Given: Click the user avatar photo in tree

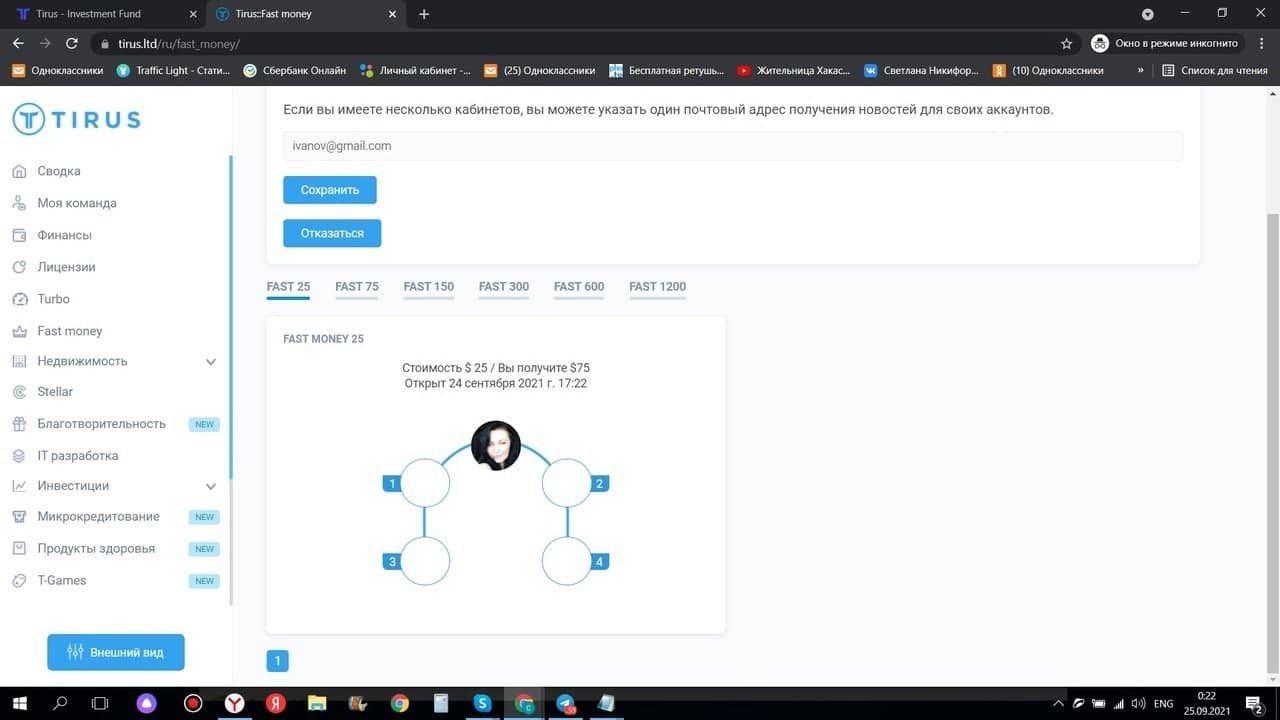Looking at the screenshot, I should pyautogui.click(x=496, y=445).
